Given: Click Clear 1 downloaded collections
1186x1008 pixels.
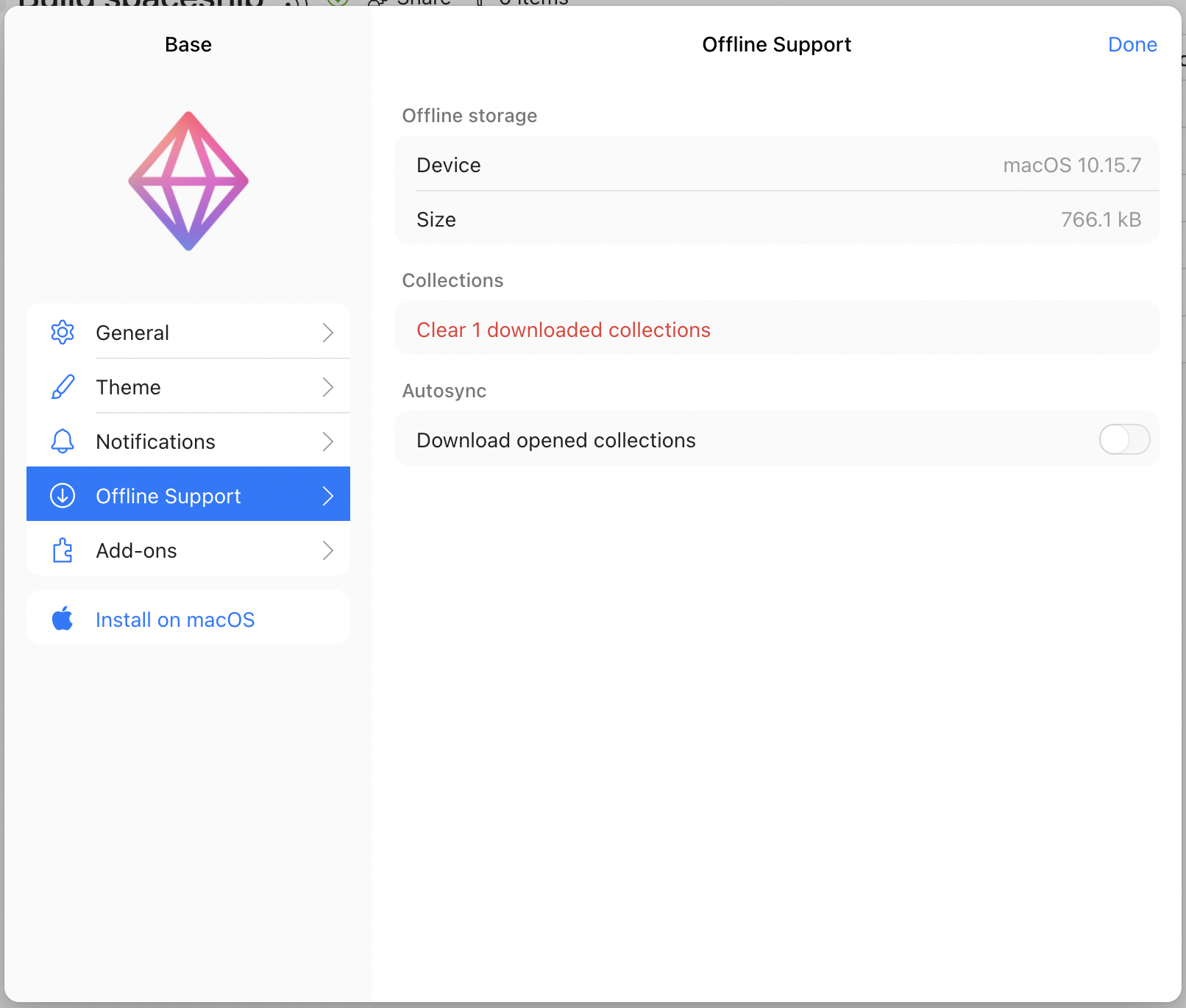Looking at the screenshot, I should click(x=563, y=330).
